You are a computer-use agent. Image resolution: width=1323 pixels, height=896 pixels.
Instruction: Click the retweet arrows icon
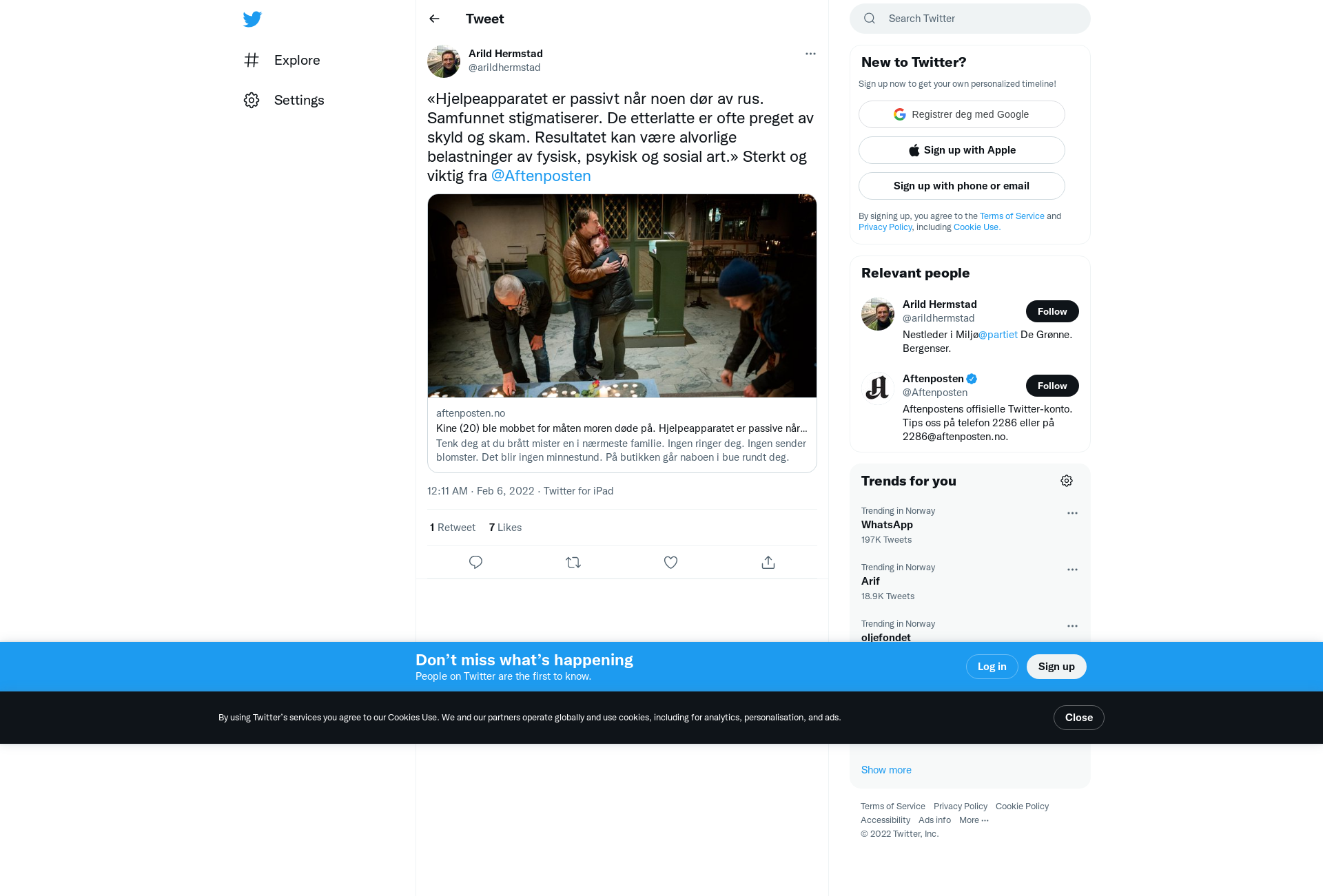coord(573,563)
